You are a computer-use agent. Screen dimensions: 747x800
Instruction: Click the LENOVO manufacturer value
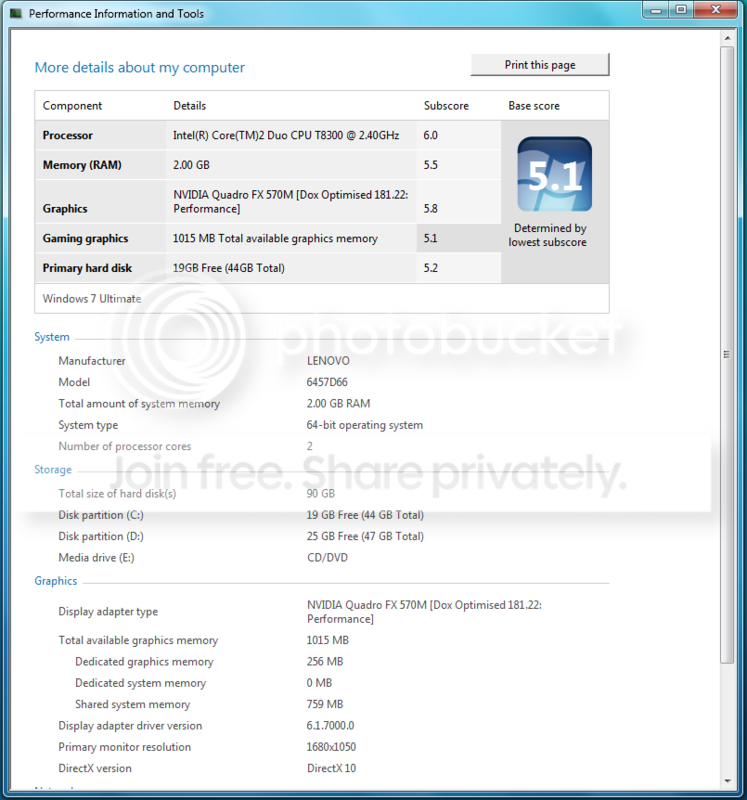(328, 361)
